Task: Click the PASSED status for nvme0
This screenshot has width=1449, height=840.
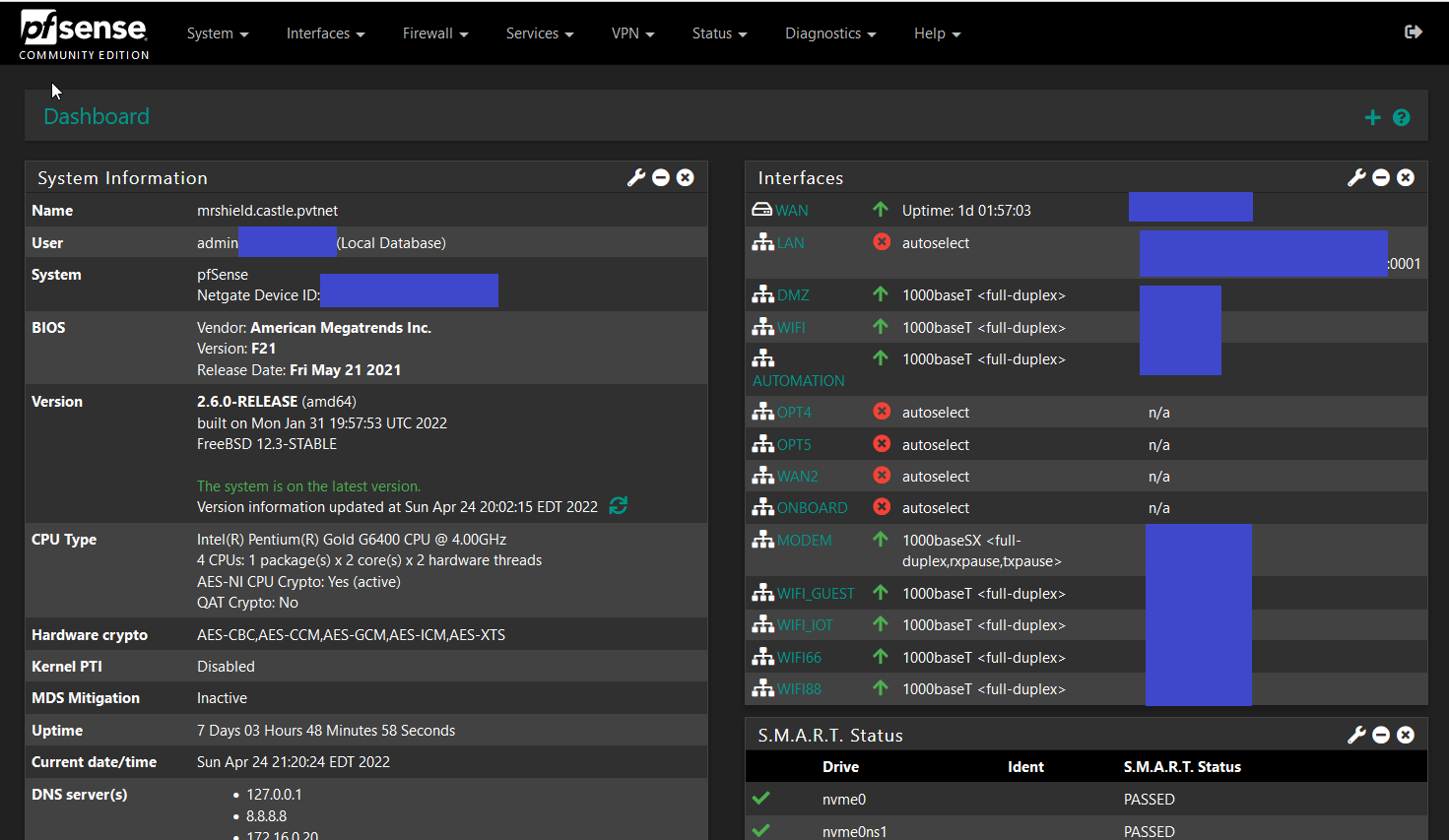Action: coord(1150,800)
